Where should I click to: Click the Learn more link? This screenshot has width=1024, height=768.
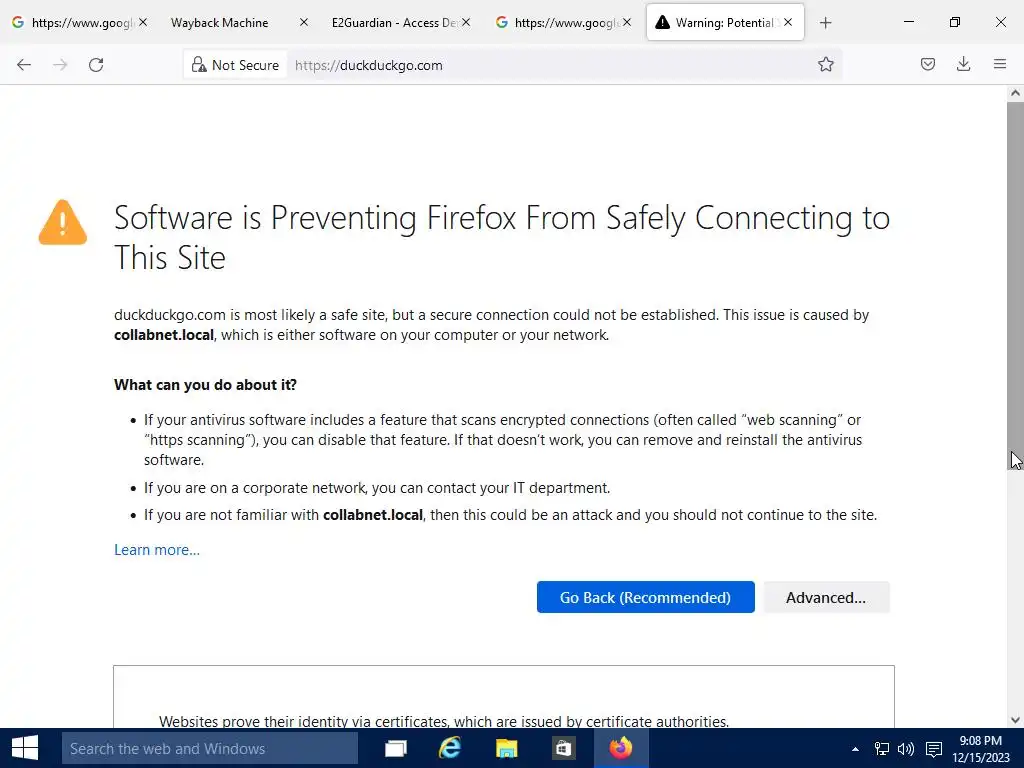(157, 550)
